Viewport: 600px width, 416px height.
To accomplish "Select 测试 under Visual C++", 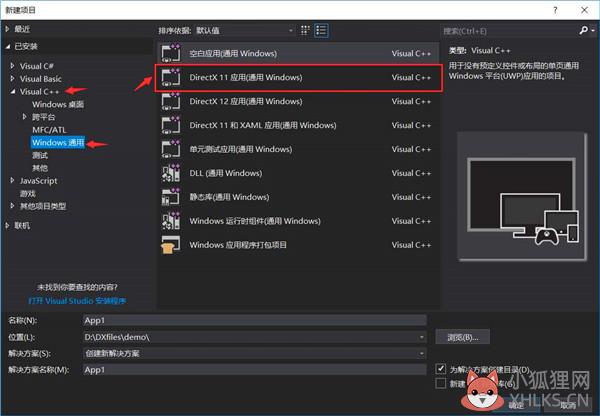I will [40, 155].
